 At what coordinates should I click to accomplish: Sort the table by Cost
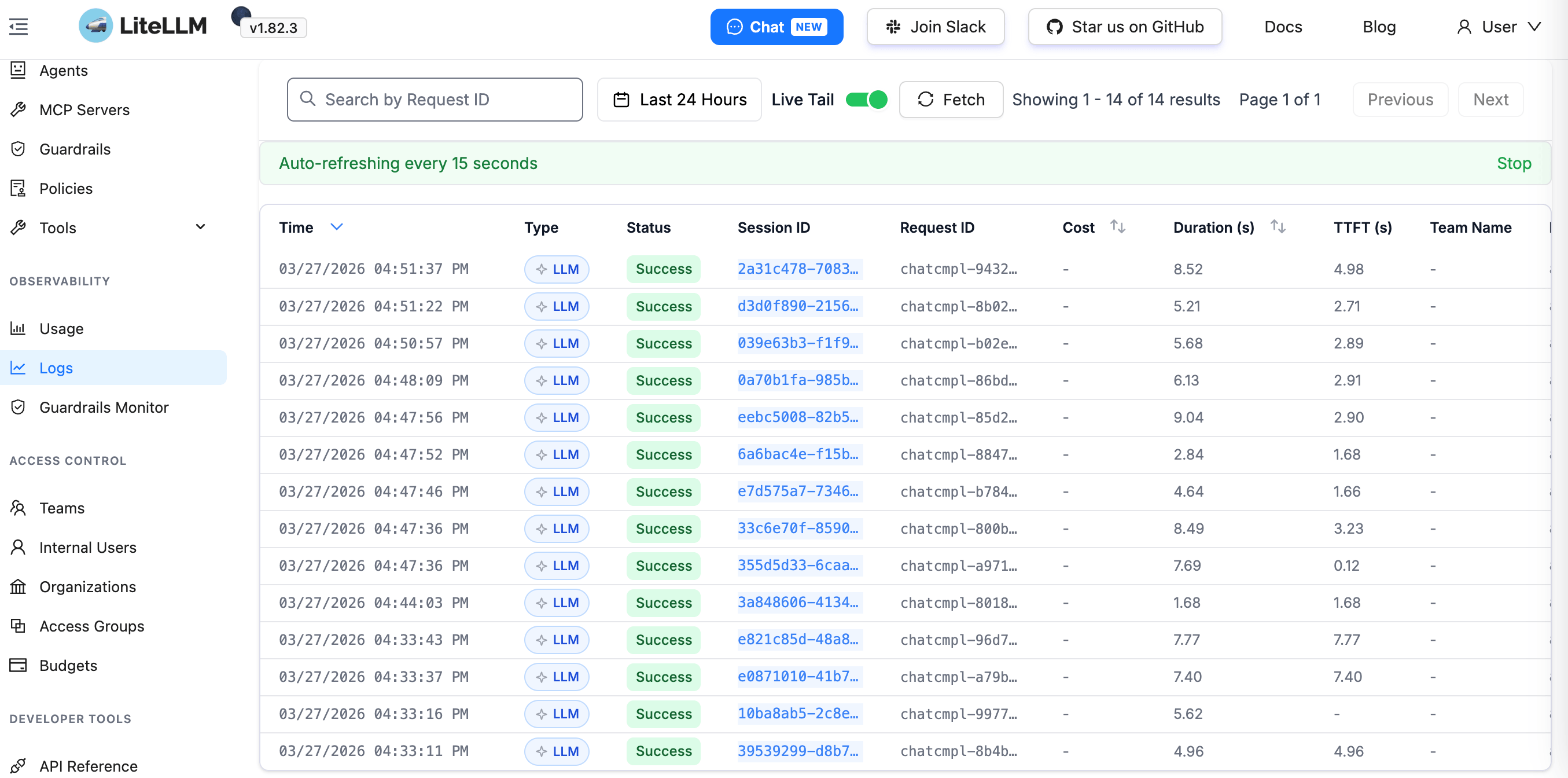click(x=1117, y=227)
